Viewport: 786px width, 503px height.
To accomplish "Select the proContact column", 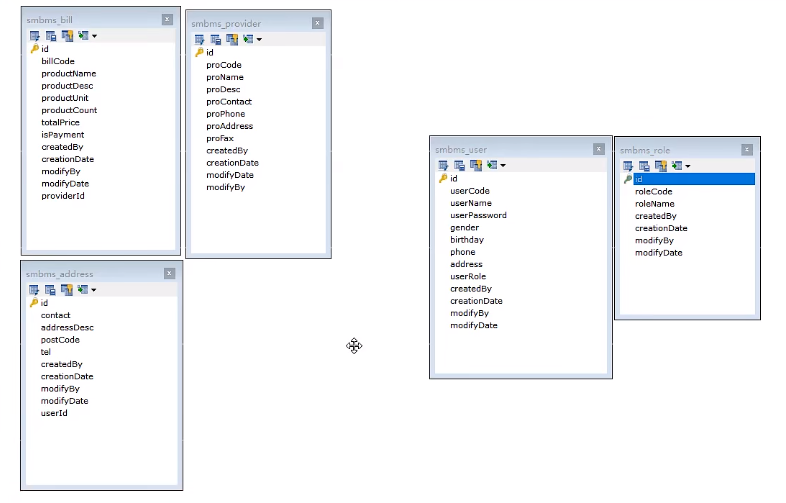I will point(229,102).
